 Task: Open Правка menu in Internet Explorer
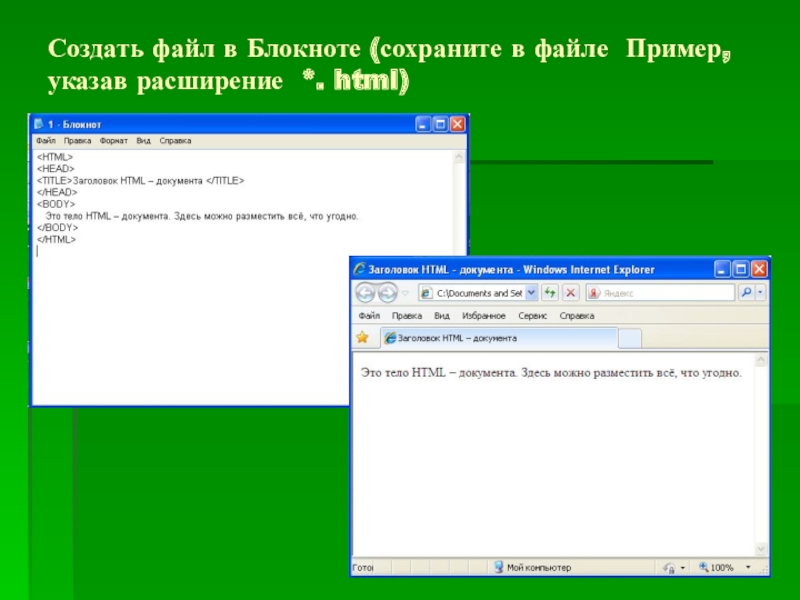(407, 315)
